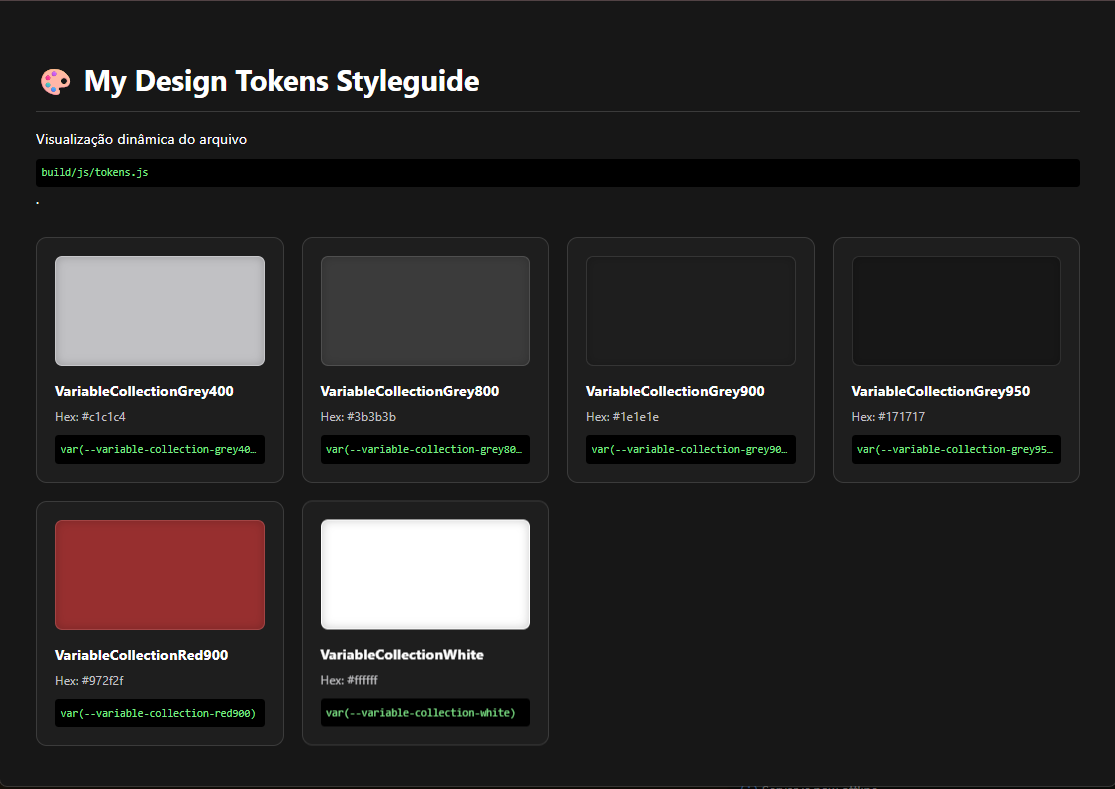The image size is (1115, 789).
Task: Click the var(--variable-collection-grey90… code box
Action: tap(690, 449)
